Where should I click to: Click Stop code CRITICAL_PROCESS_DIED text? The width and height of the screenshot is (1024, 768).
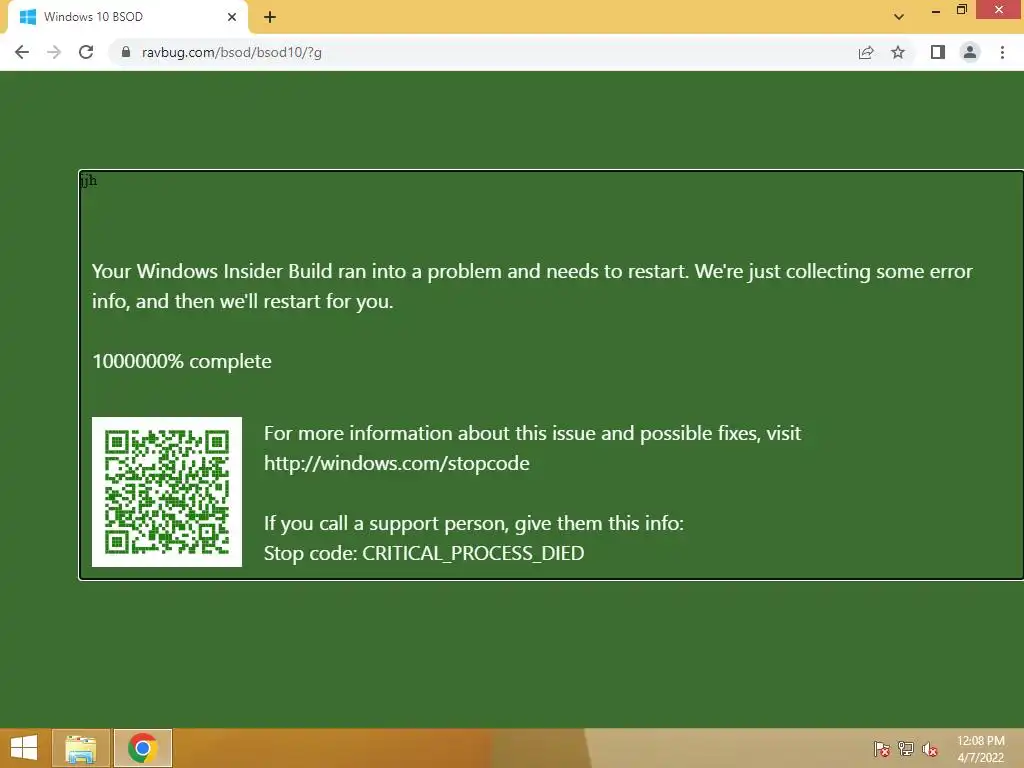coord(424,553)
